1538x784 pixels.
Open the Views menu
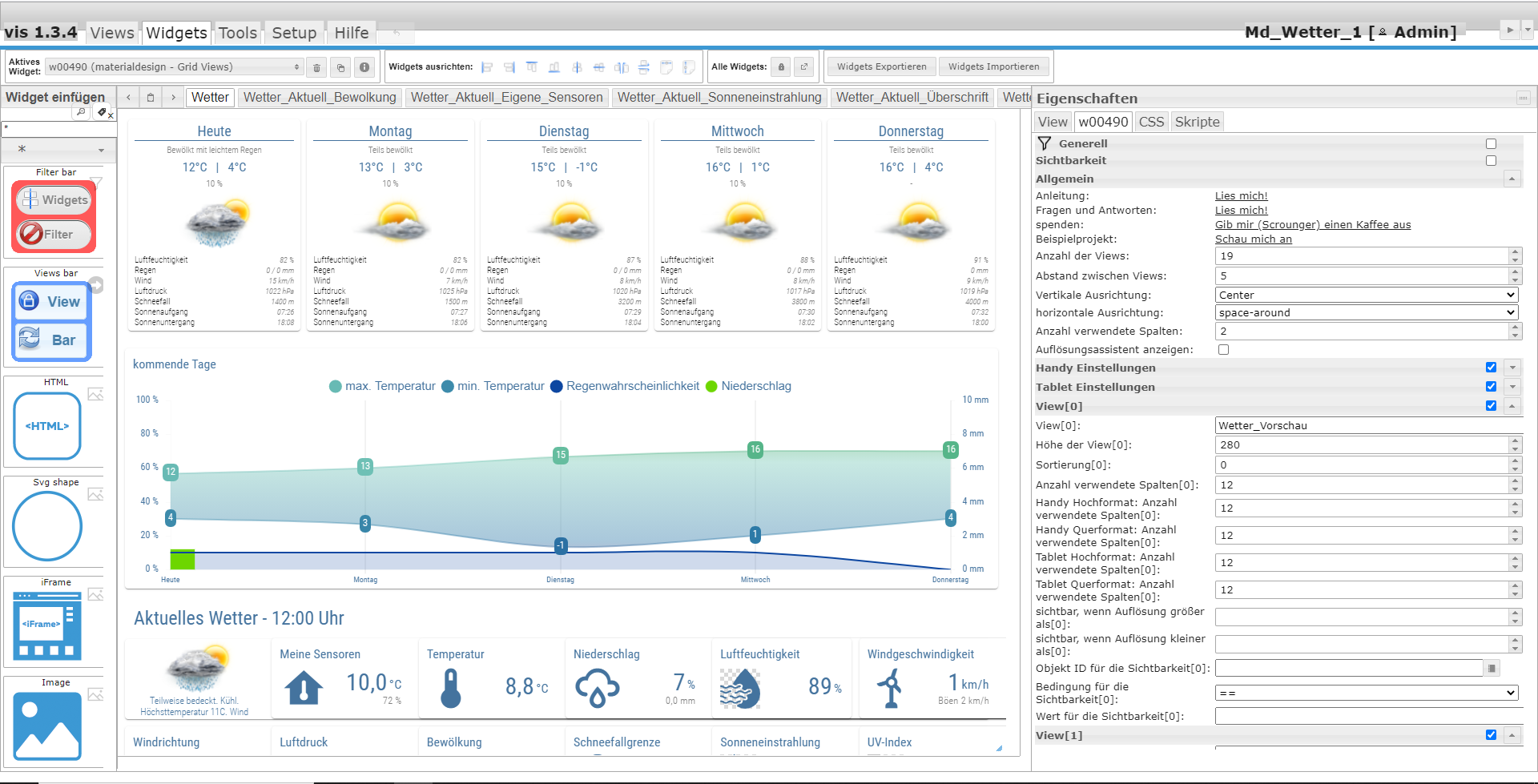[112, 33]
